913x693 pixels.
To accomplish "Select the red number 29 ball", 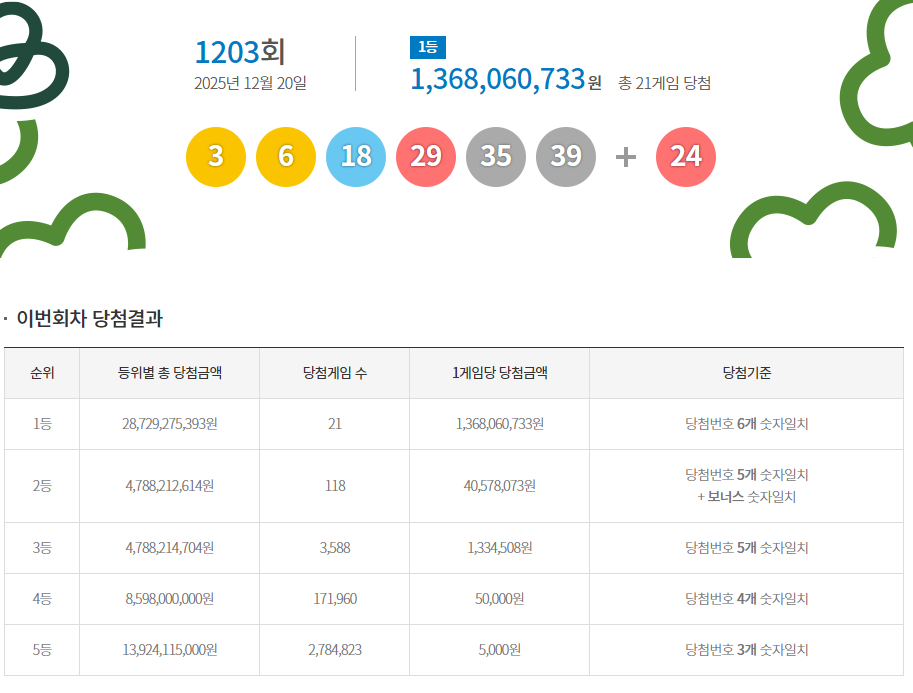I will 426,157.
